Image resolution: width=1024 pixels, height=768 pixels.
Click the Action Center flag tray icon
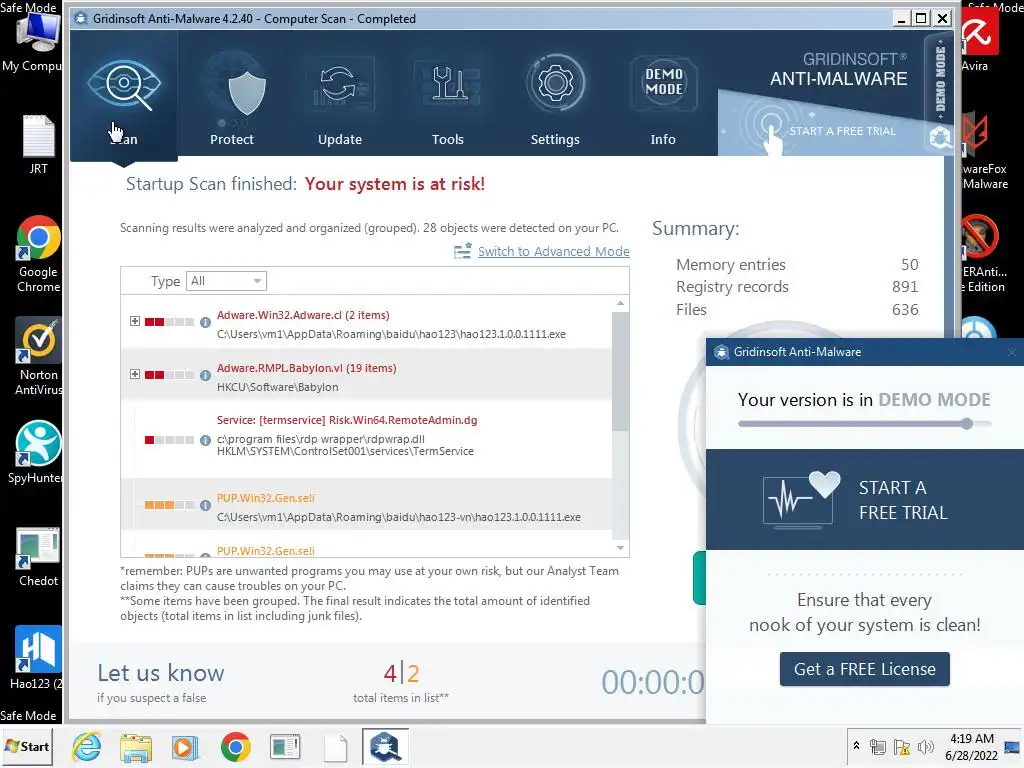[x=902, y=746]
